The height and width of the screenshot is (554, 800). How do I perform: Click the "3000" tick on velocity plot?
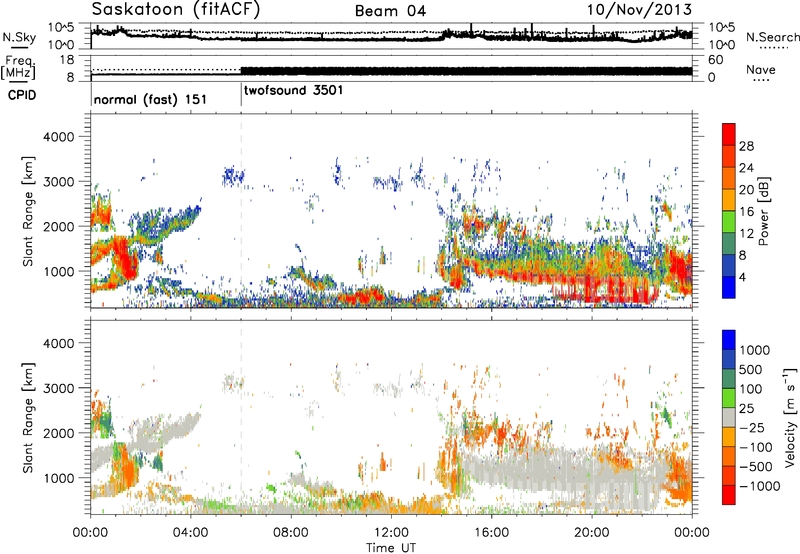pos(58,388)
